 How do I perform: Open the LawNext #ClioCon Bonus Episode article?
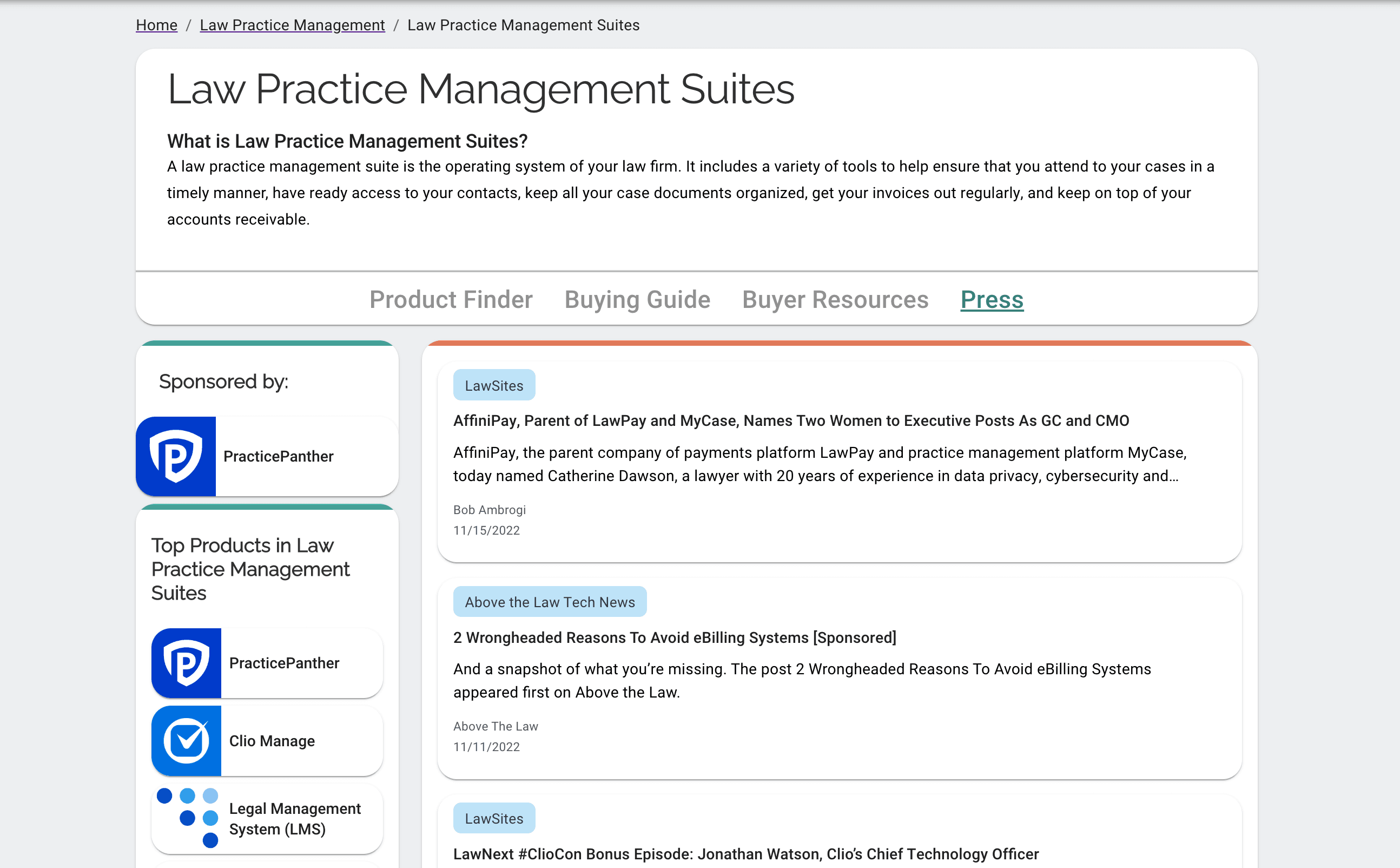[746, 853]
